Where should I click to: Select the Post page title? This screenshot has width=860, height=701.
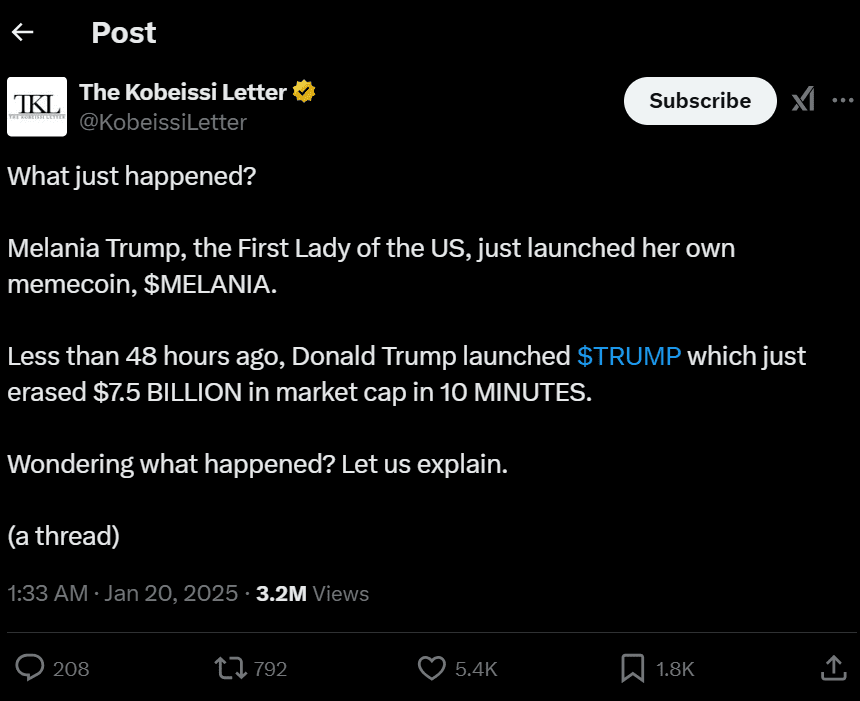123,32
